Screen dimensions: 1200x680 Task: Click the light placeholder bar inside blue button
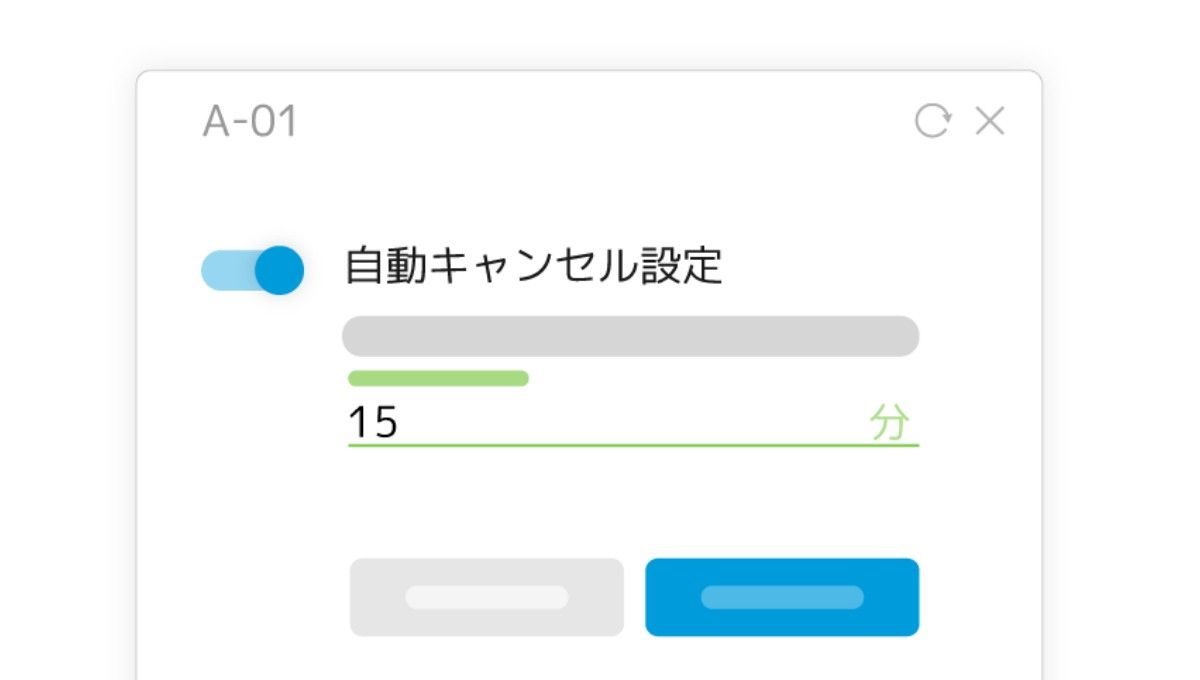[x=782, y=597]
